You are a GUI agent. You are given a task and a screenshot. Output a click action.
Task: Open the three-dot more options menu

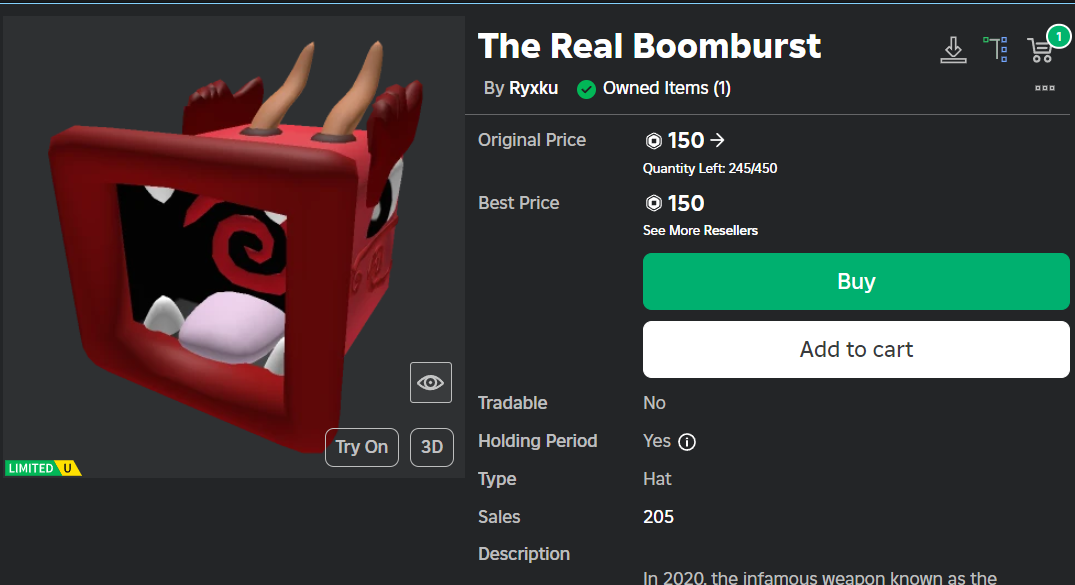click(x=1045, y=88)
